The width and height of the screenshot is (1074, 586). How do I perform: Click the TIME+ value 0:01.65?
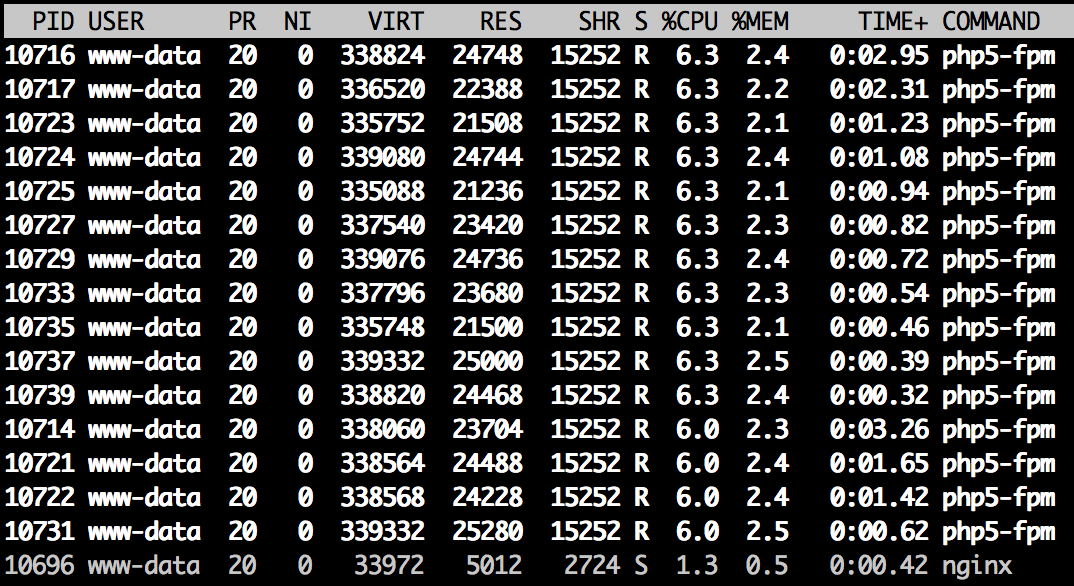coord(879,463)
